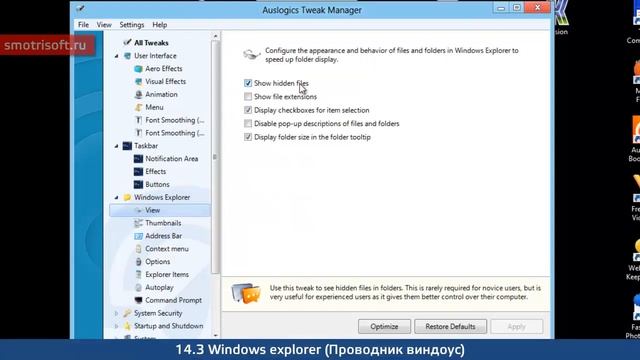Screen dimensions: 640x360
Task: Click the Startup and Shutdown star icon
Action: [x=127, y=326]
